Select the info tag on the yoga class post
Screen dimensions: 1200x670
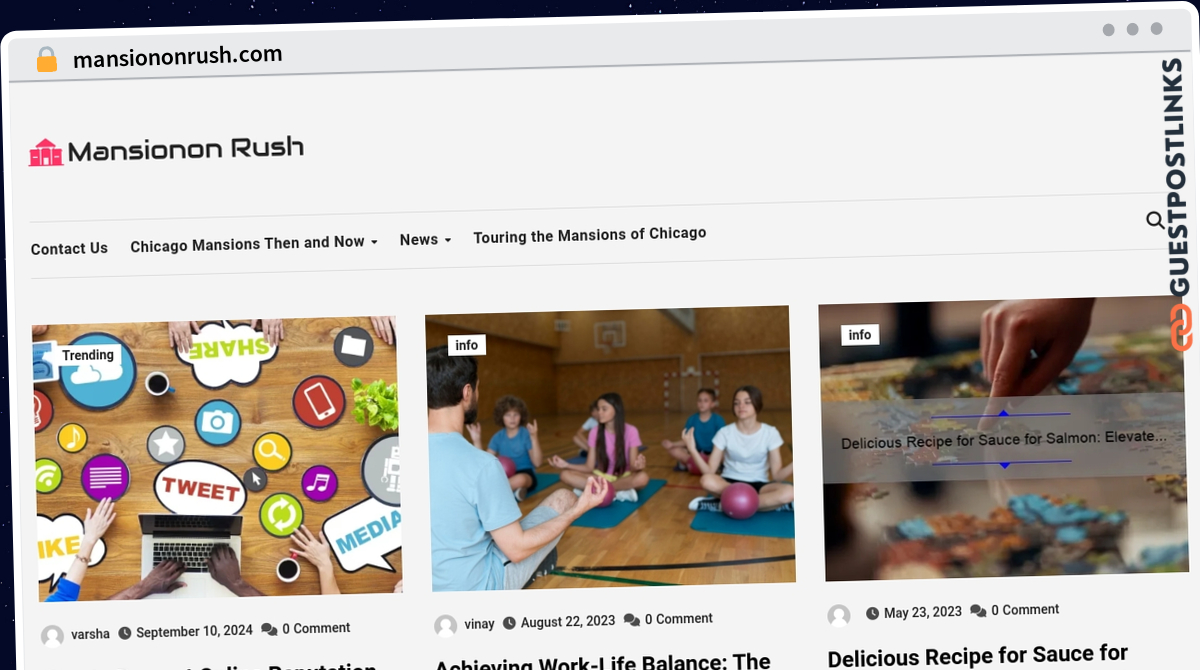click(x=467, y=345)
